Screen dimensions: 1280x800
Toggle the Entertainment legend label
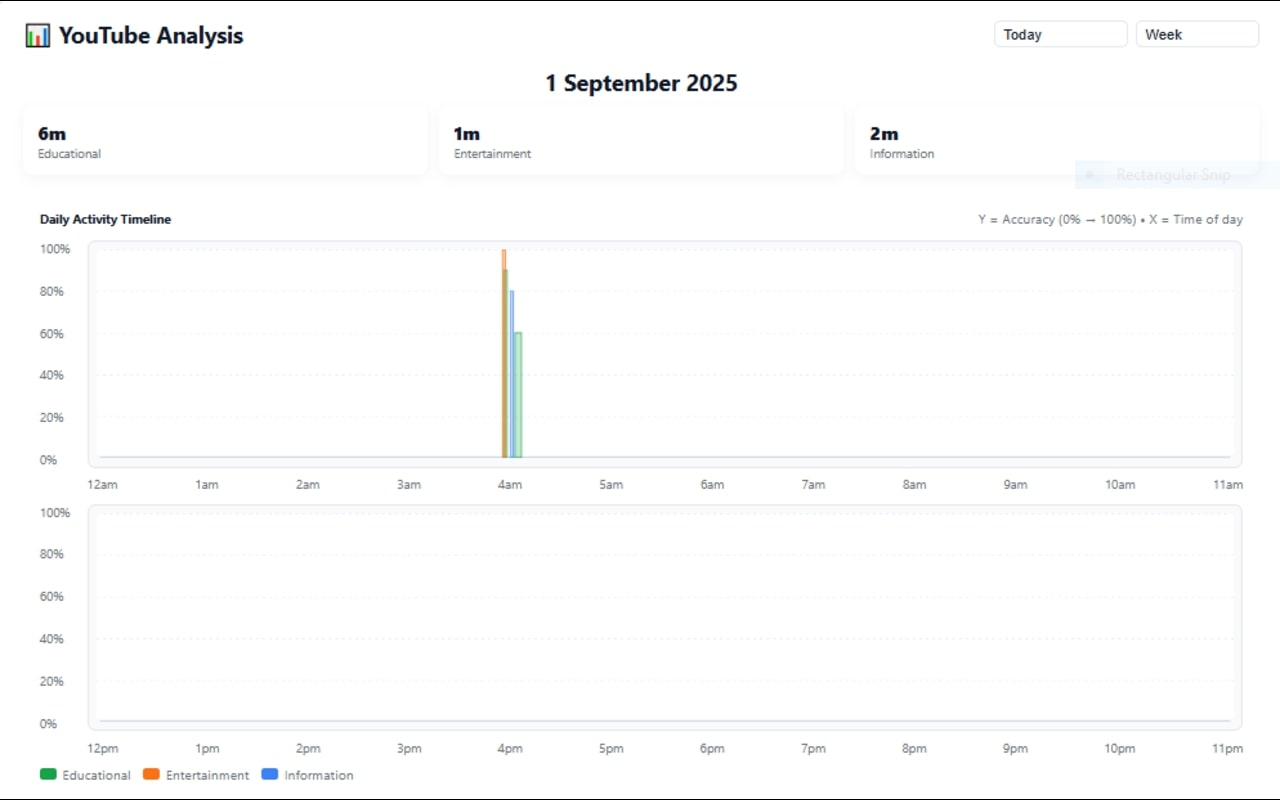click(207, 775)
